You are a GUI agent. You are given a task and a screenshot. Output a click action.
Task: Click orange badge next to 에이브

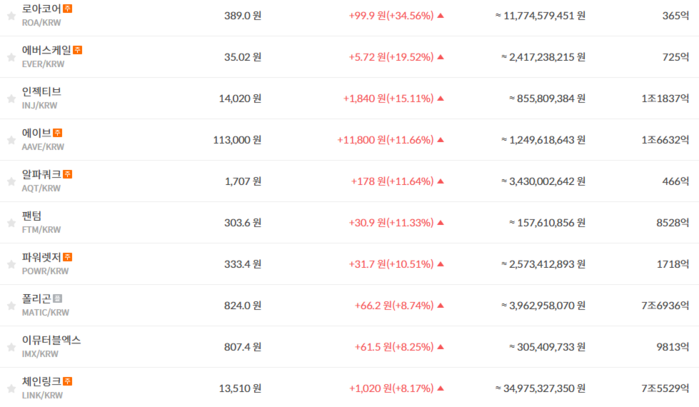pos(58,133)
